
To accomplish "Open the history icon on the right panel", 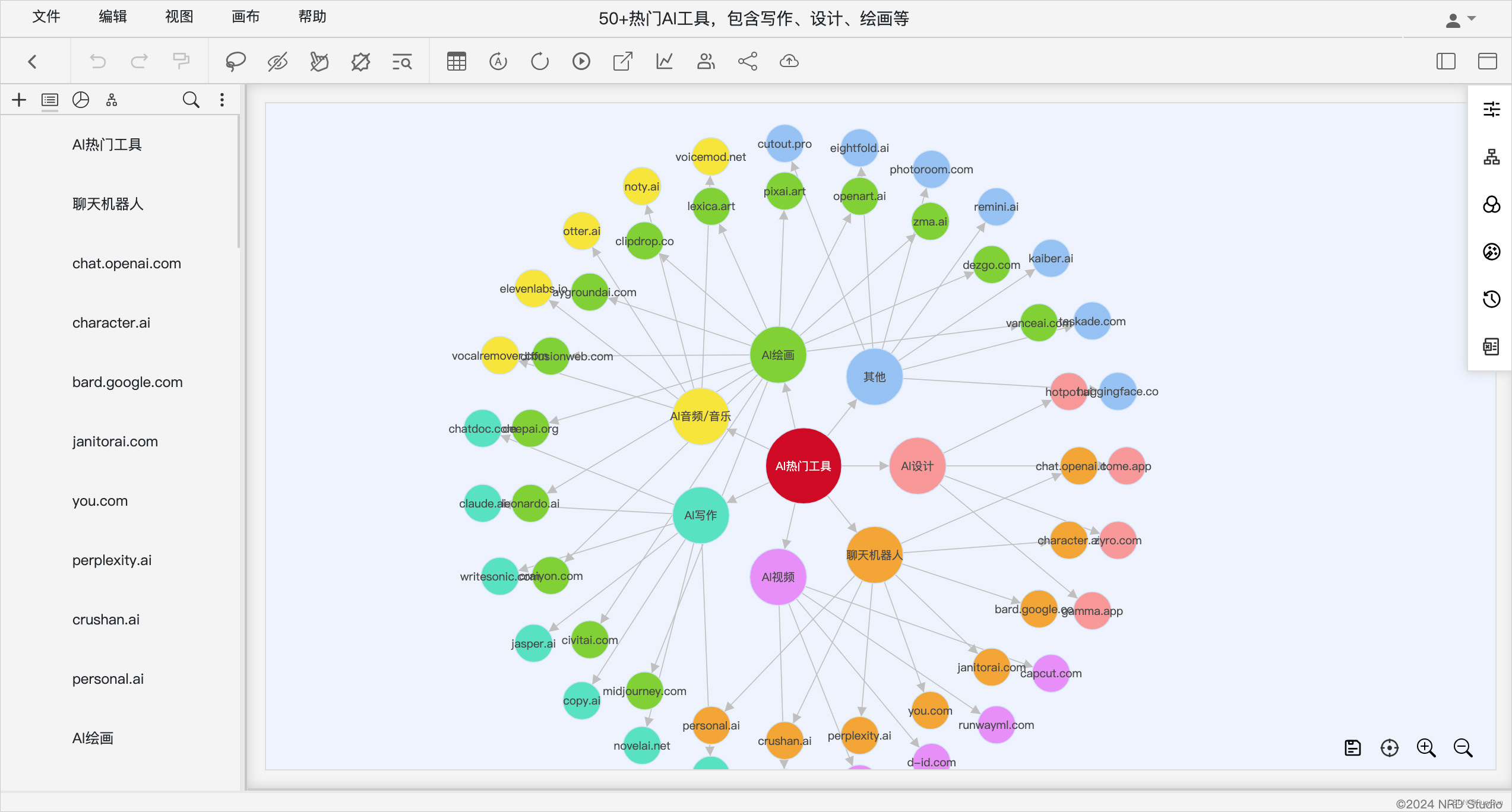I will click(1491, 299).
